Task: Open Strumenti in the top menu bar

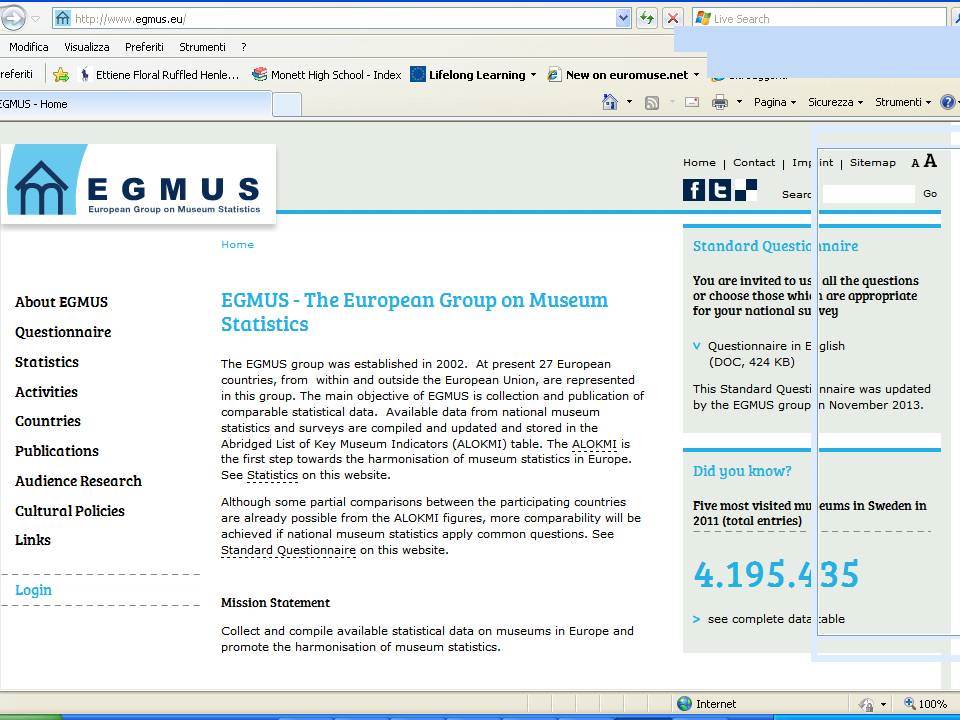Action: coord(202,47)
